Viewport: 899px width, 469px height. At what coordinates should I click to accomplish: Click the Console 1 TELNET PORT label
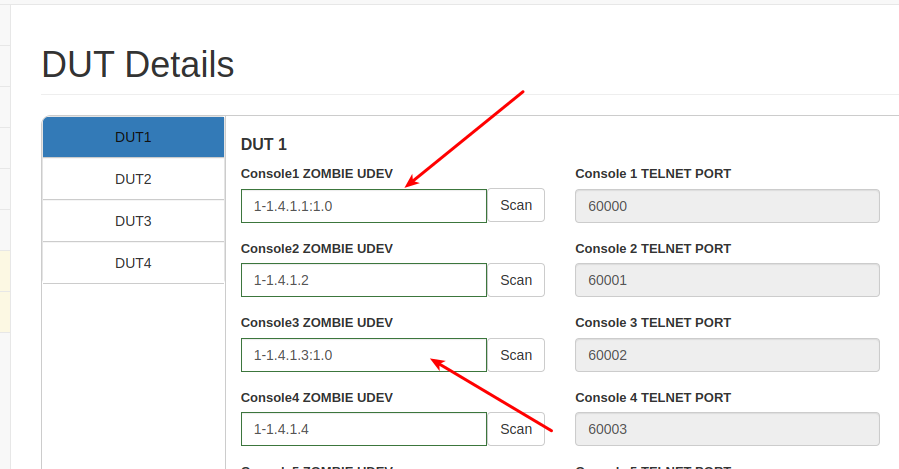coord(653,174)
